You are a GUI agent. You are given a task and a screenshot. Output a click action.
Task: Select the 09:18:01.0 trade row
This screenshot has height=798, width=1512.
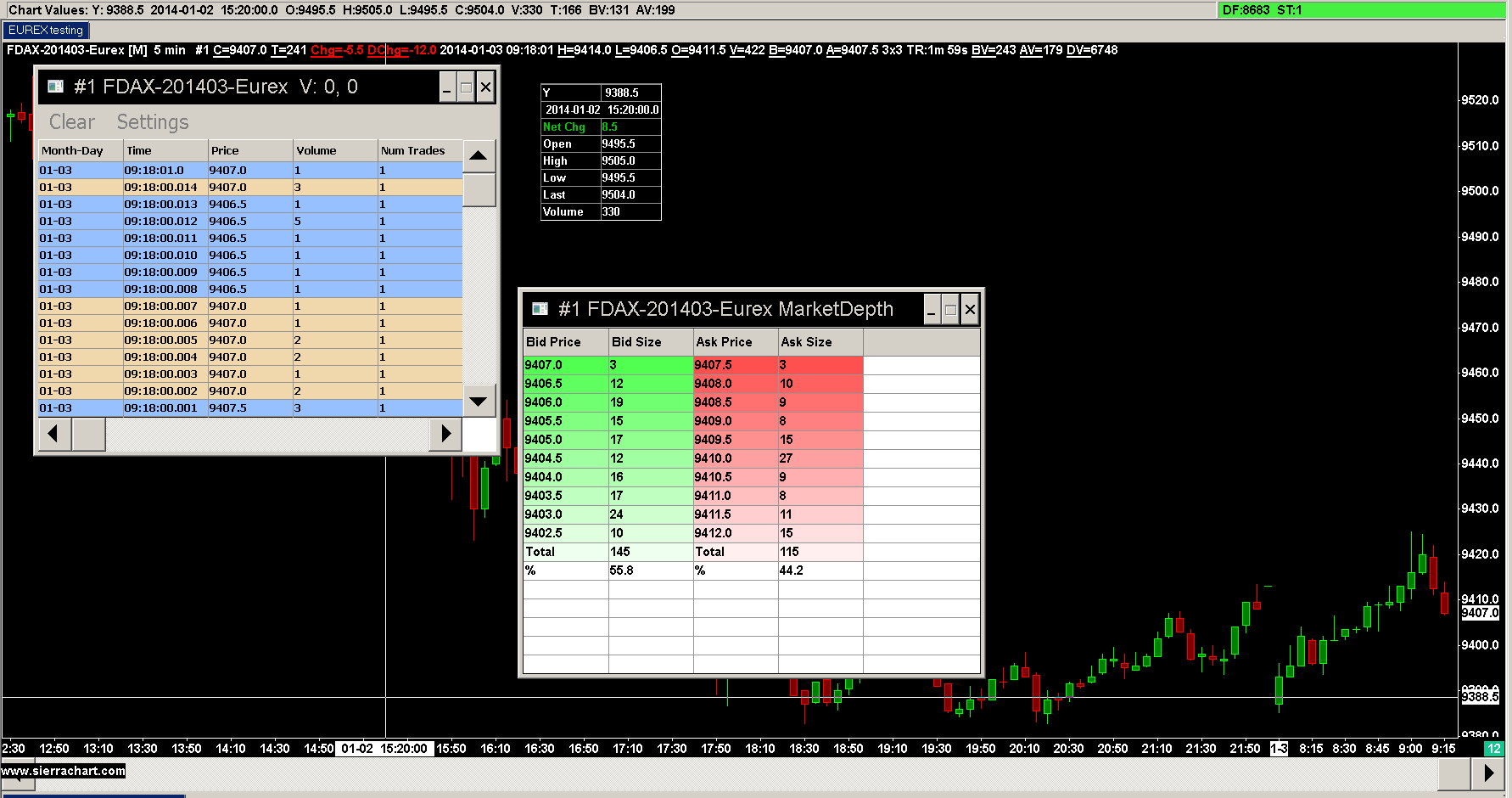point(250,171)
